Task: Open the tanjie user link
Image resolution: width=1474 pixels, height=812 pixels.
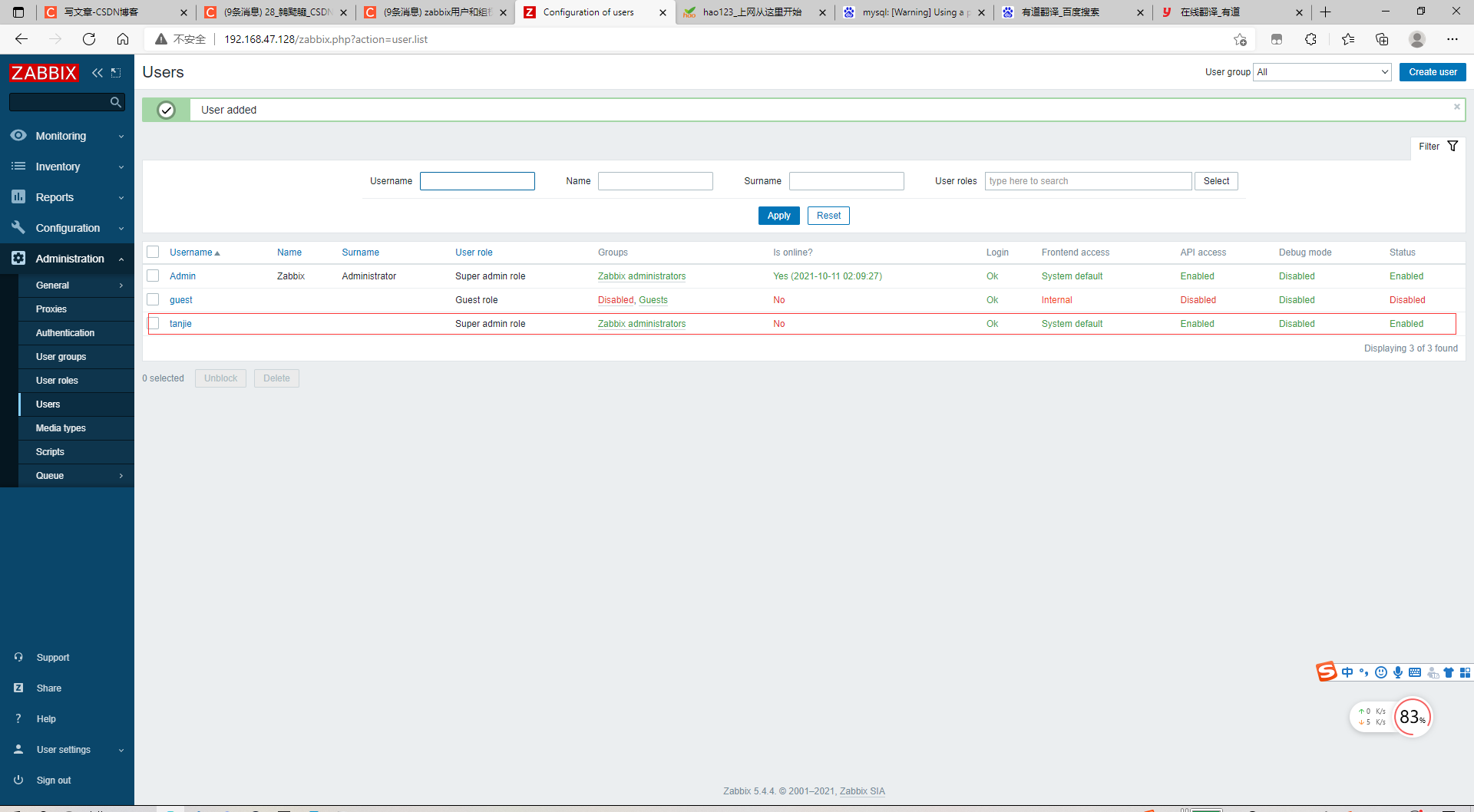Action: (180, 324)
